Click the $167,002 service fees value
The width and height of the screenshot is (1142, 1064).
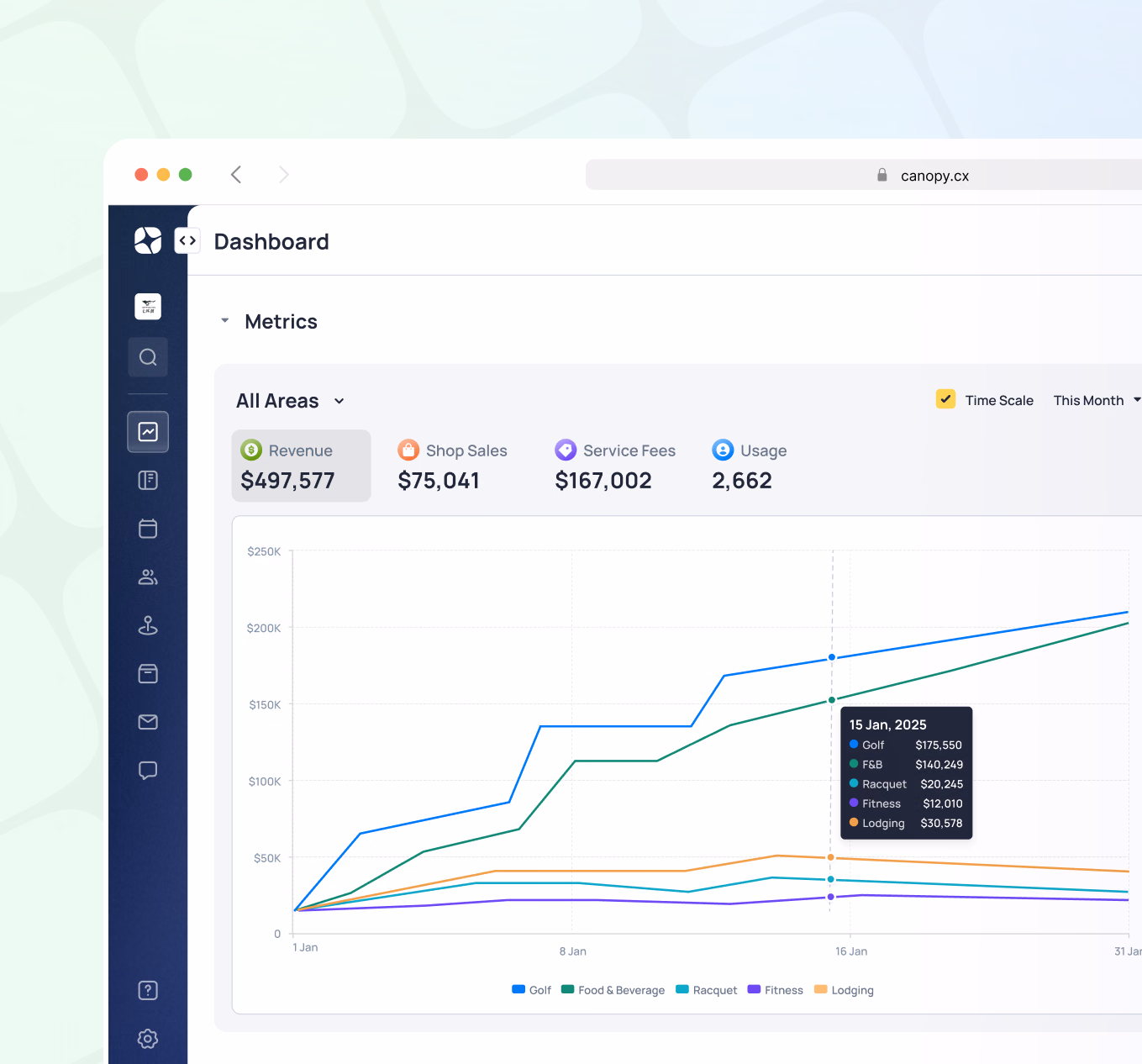click(603, 481)
